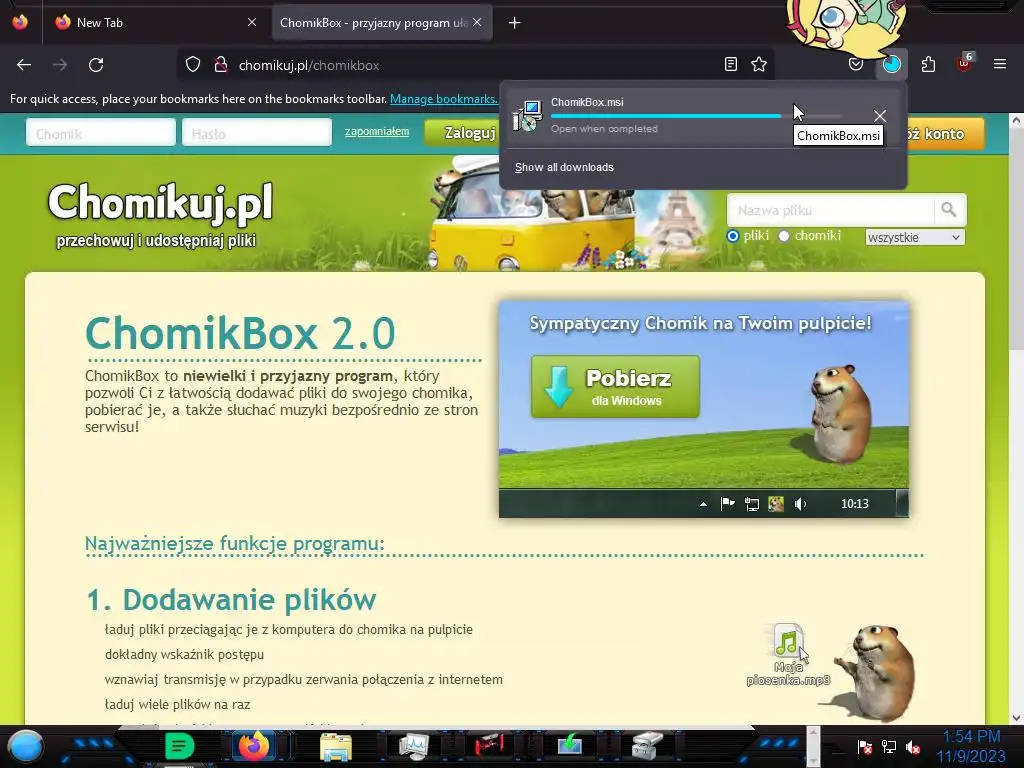Click the Action Center flag tray icon
This screenshot has height=768, width=1024.
coord(865,746)
